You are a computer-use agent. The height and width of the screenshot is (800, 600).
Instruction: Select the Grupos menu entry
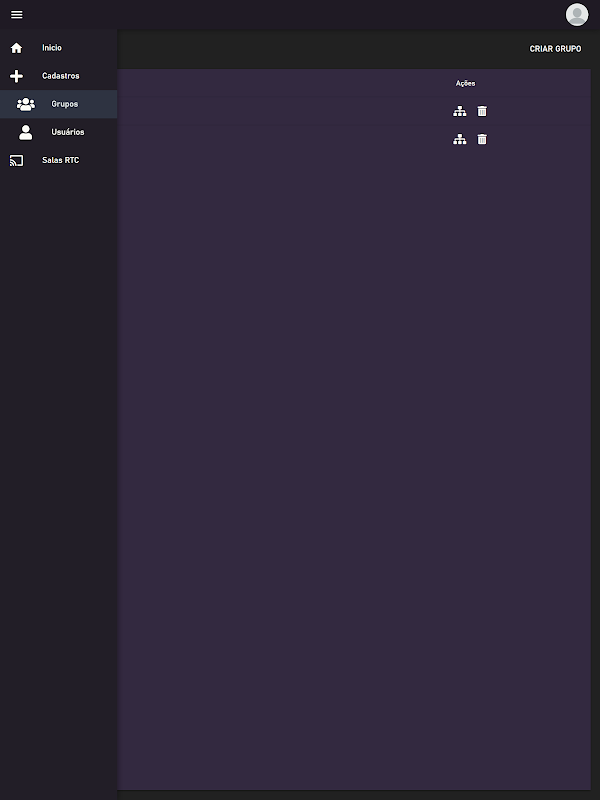[x=59, y=104]
